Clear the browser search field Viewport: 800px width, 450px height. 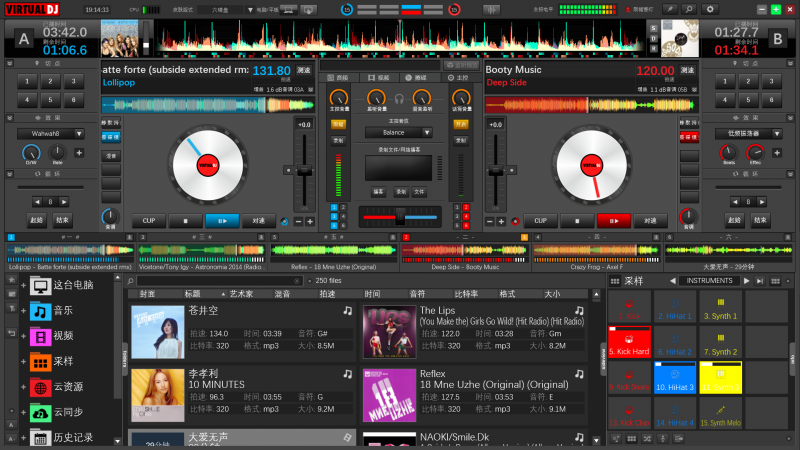297,281
